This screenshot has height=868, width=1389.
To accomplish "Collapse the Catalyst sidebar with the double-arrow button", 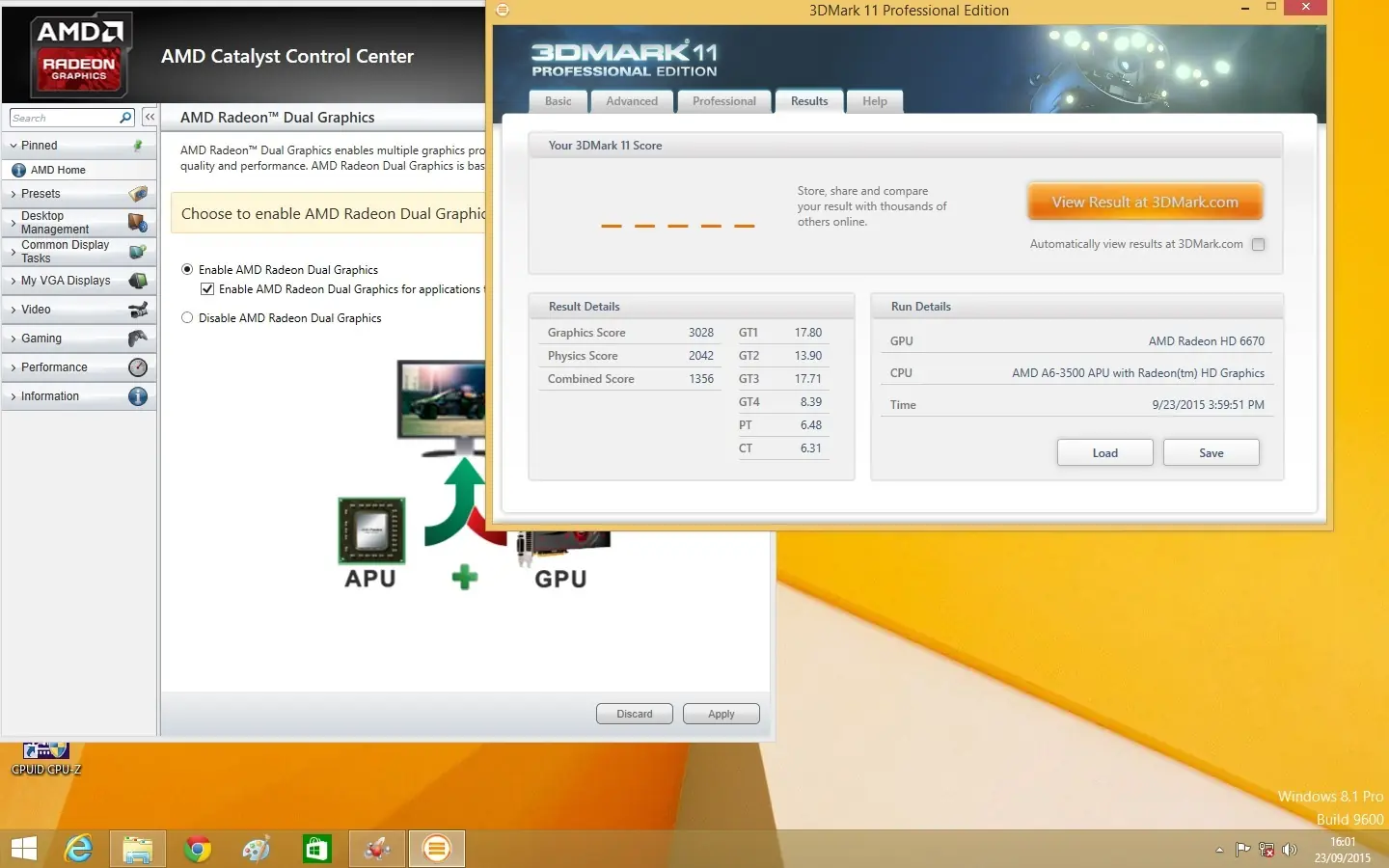I will tap(150, 117).
